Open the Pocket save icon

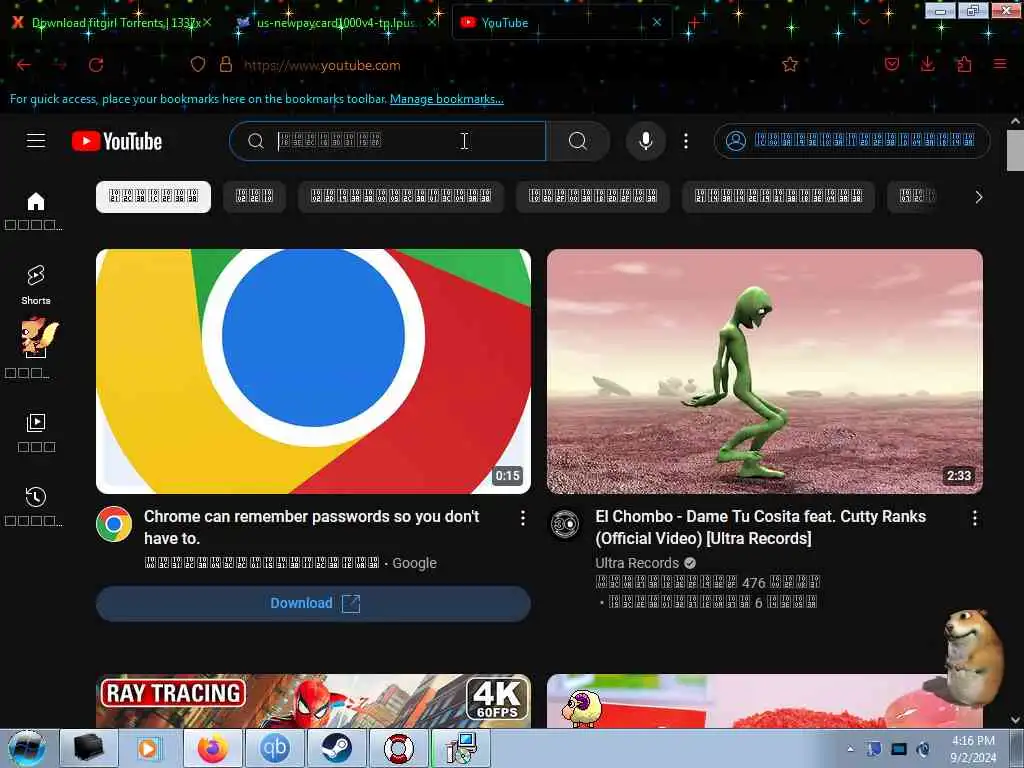coord(891,64)
